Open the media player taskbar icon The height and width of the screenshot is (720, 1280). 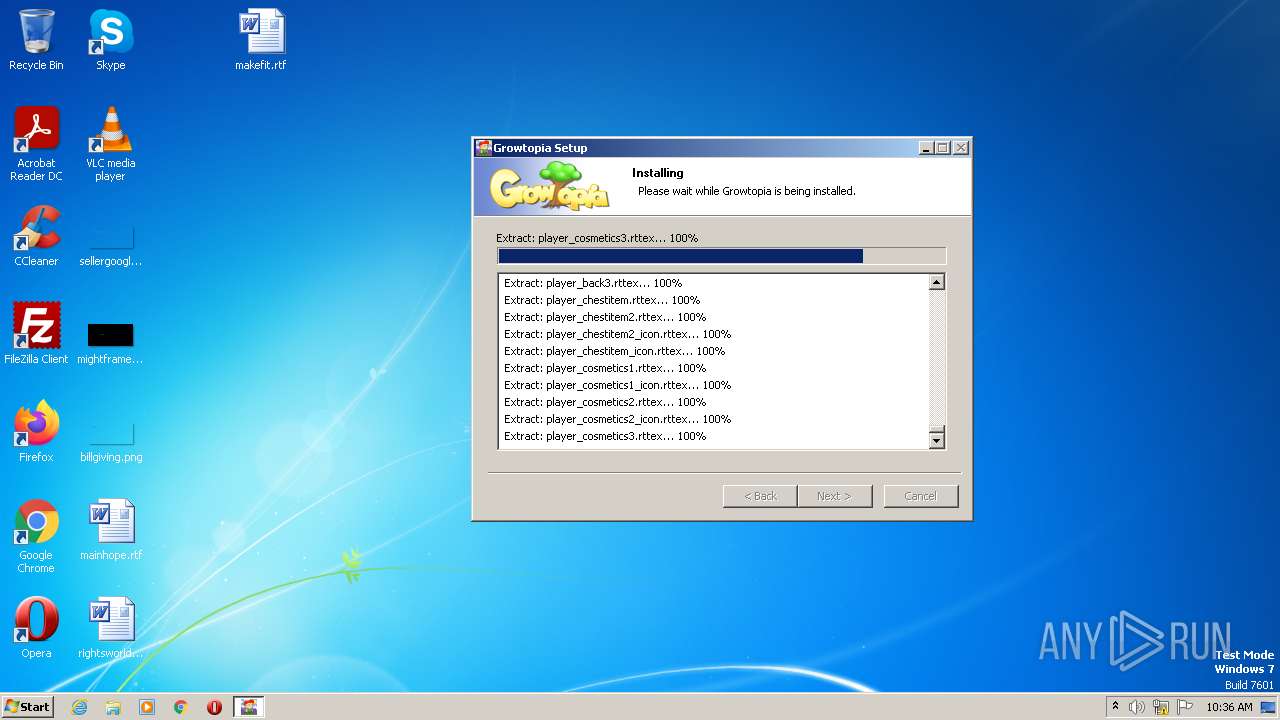pyautogui.click(x=147, y=707)
